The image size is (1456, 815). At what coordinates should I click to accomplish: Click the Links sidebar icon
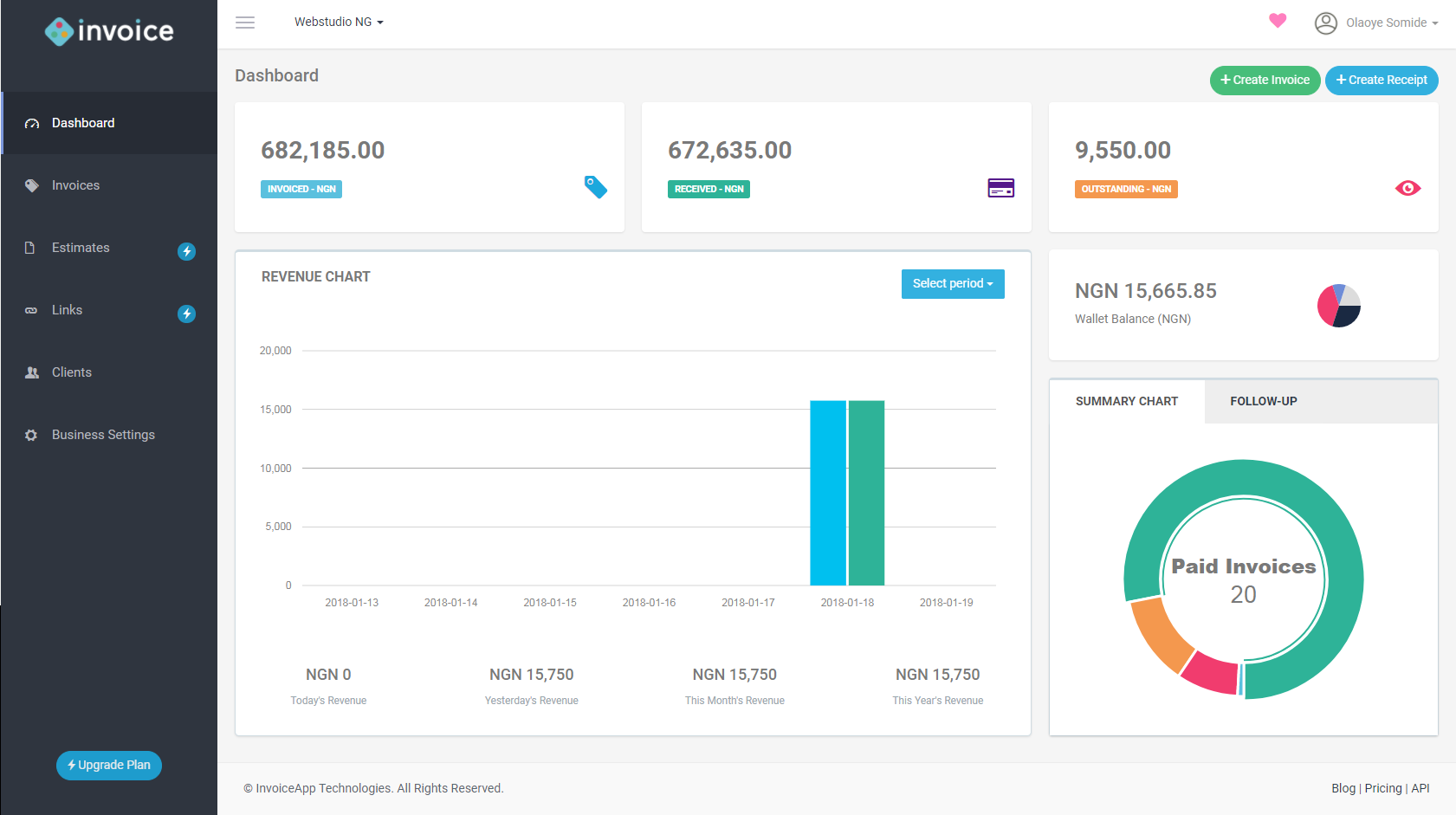[31, 309]
